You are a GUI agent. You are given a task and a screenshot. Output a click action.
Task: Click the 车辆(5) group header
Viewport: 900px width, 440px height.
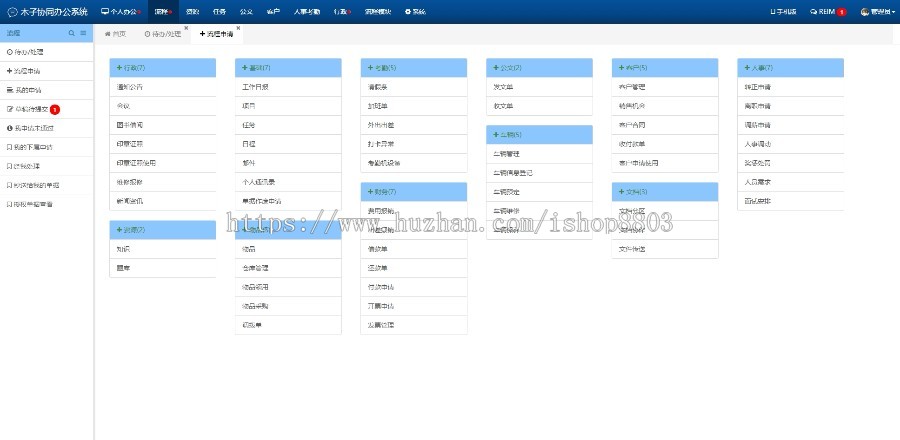pos(539,134)
